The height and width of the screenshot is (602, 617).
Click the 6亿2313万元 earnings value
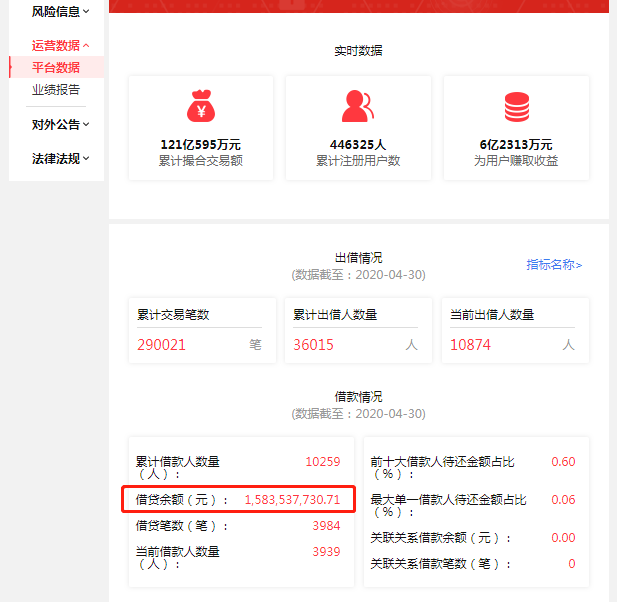click(x=516, y=145)
